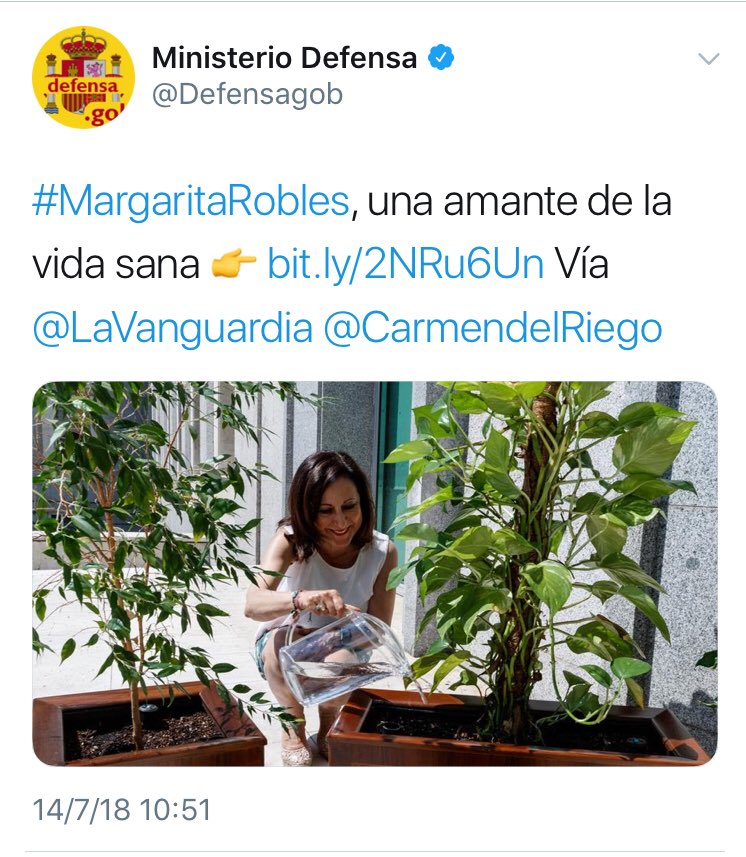The width and height of the screenshot is (746, 857).
Task: Open the @CarmendelRiego mention
Action: click(x=493, y=328)
